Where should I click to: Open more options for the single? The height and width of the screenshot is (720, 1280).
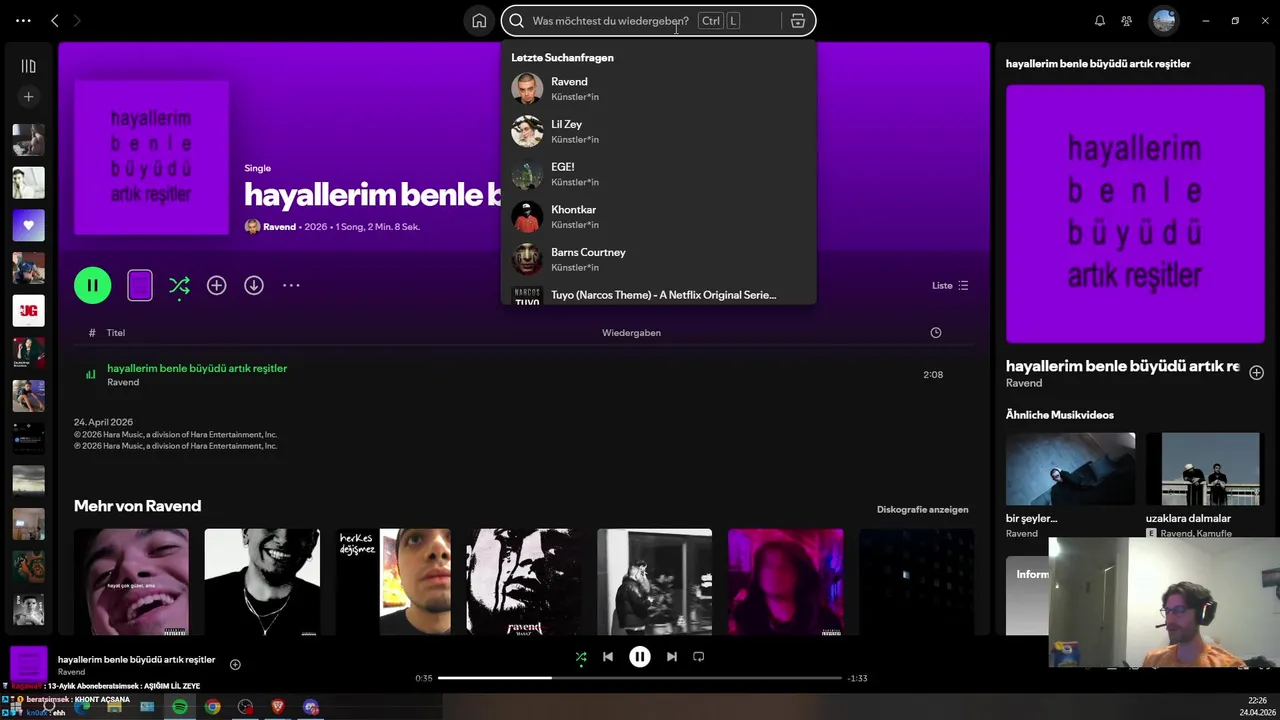[x=291, y=285]
